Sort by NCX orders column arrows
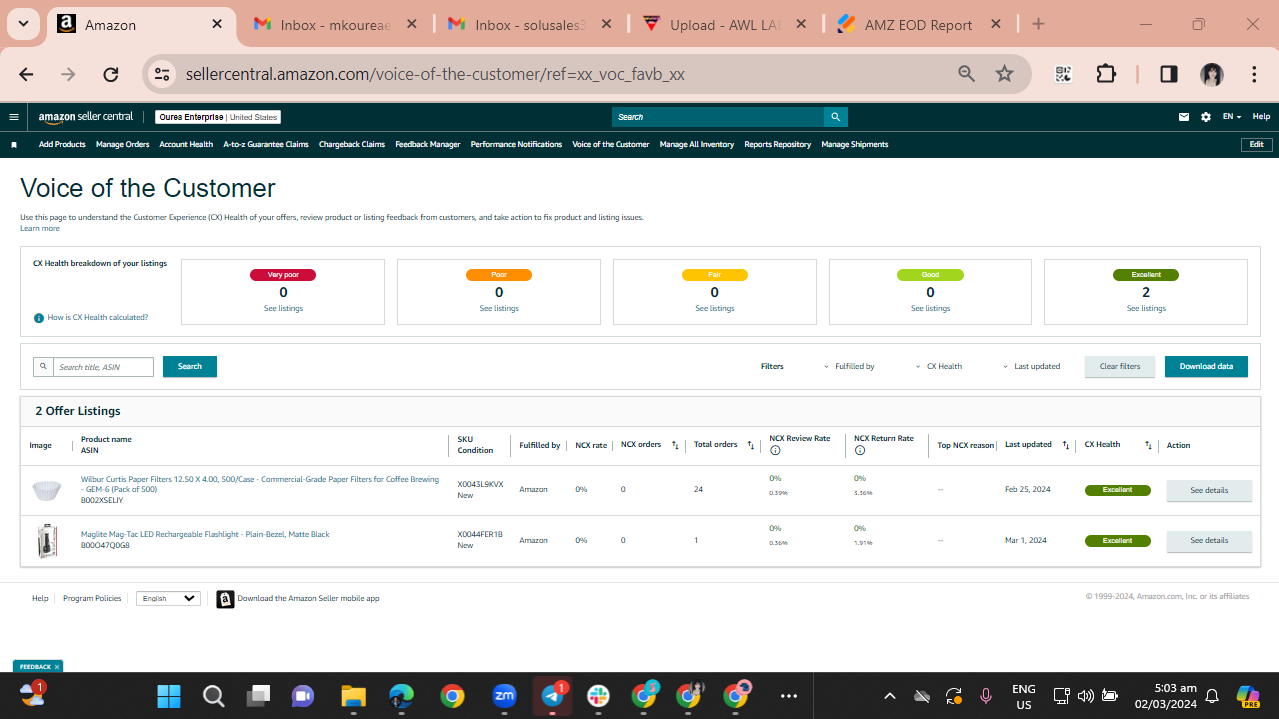 click(x=675, y=445)
